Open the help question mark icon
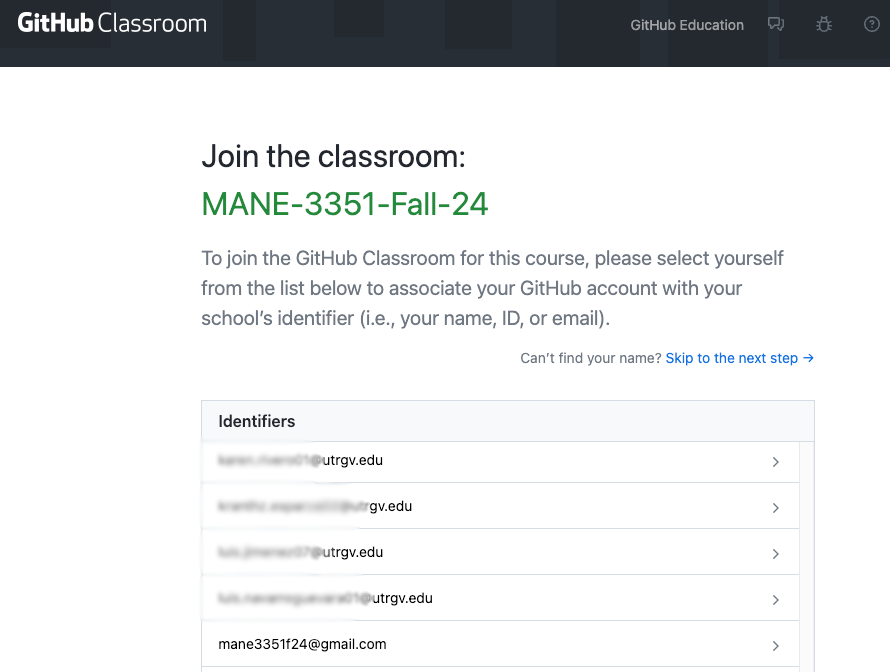890x672 pixels. coord(871,25)
